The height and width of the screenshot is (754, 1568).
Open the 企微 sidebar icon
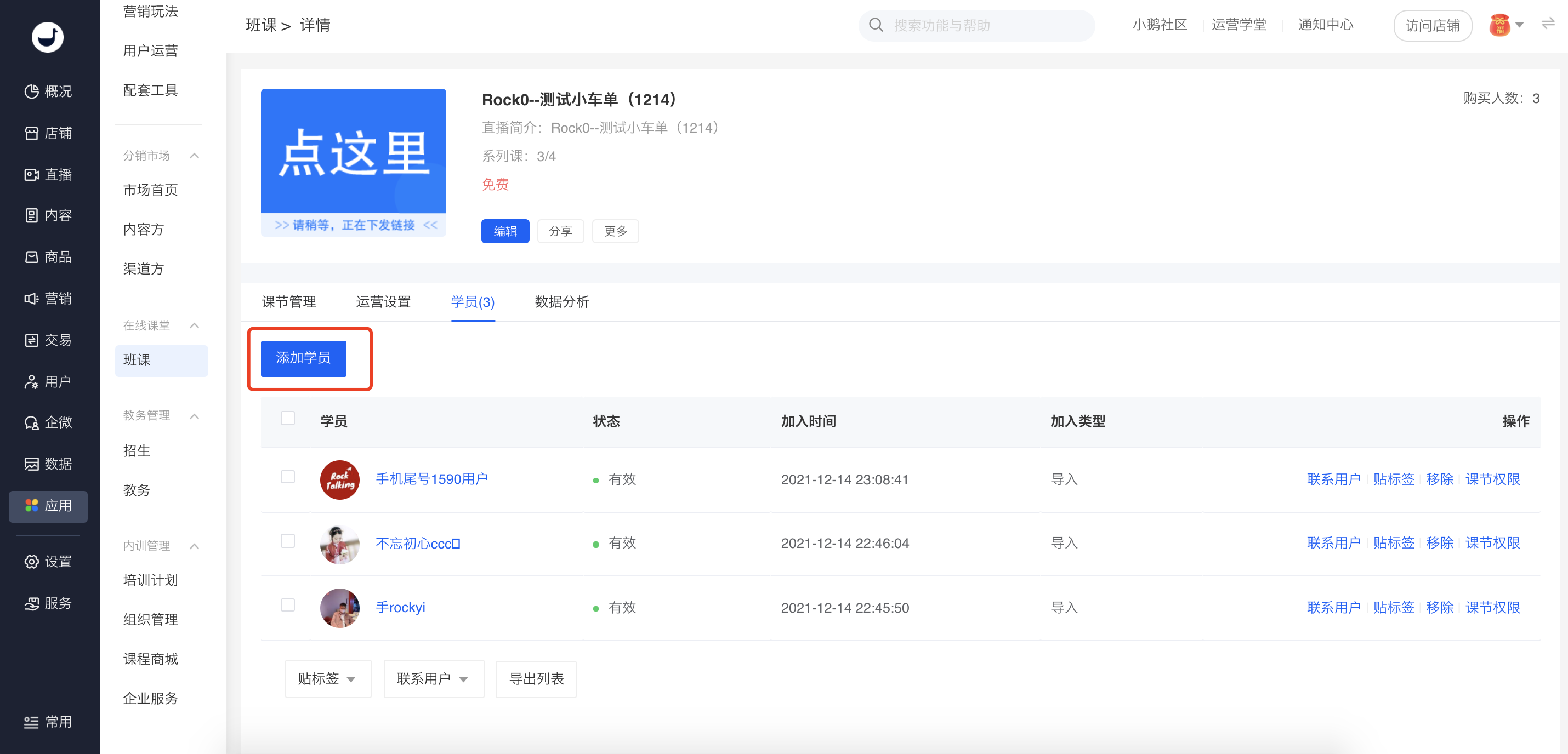(32, 422)
